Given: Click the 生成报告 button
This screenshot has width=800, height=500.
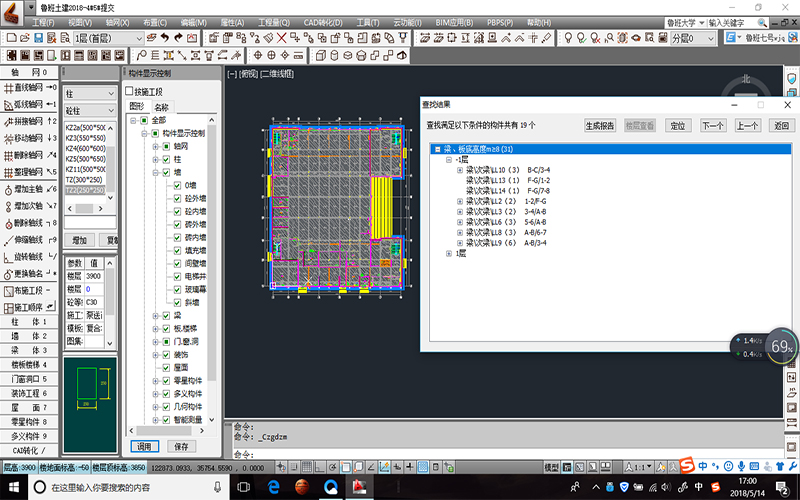Looking at the screenshot, I should [x=600, y=126].
